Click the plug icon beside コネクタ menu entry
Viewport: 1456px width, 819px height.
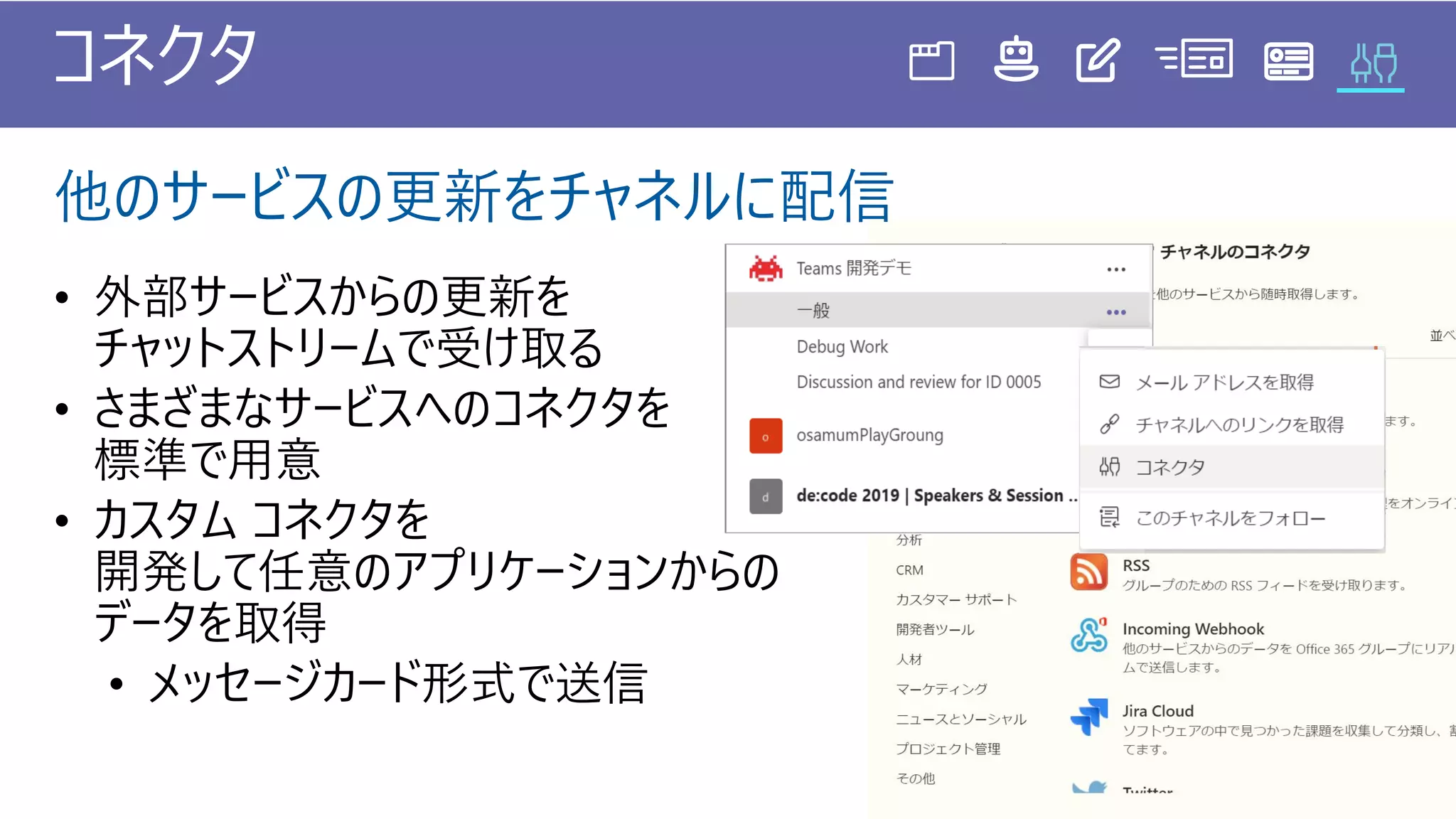1109,466
